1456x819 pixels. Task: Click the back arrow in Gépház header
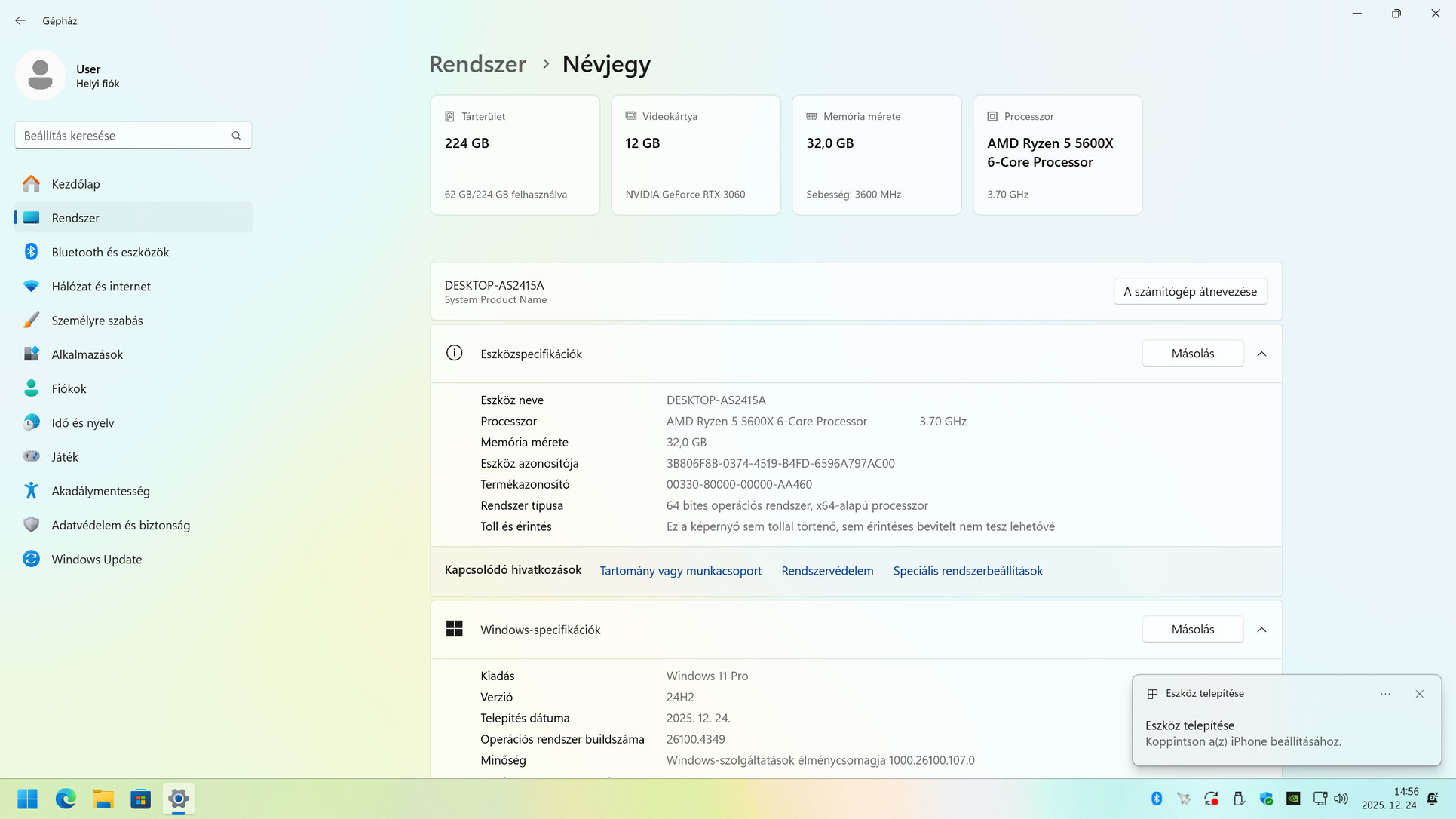(x=20, y=20)
